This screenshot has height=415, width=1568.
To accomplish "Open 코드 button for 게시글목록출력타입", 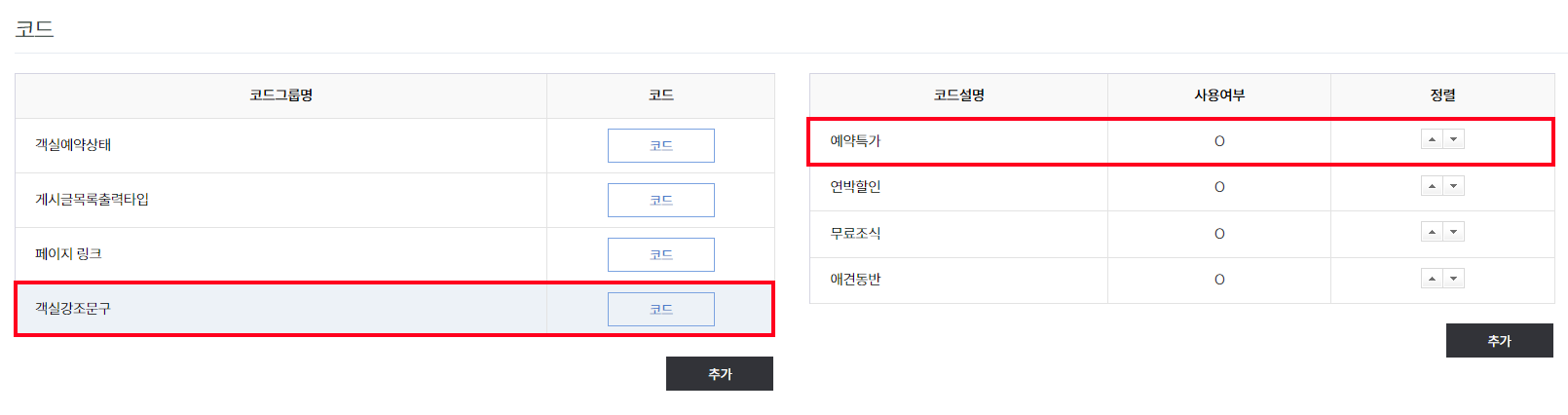I will point(660,200).
